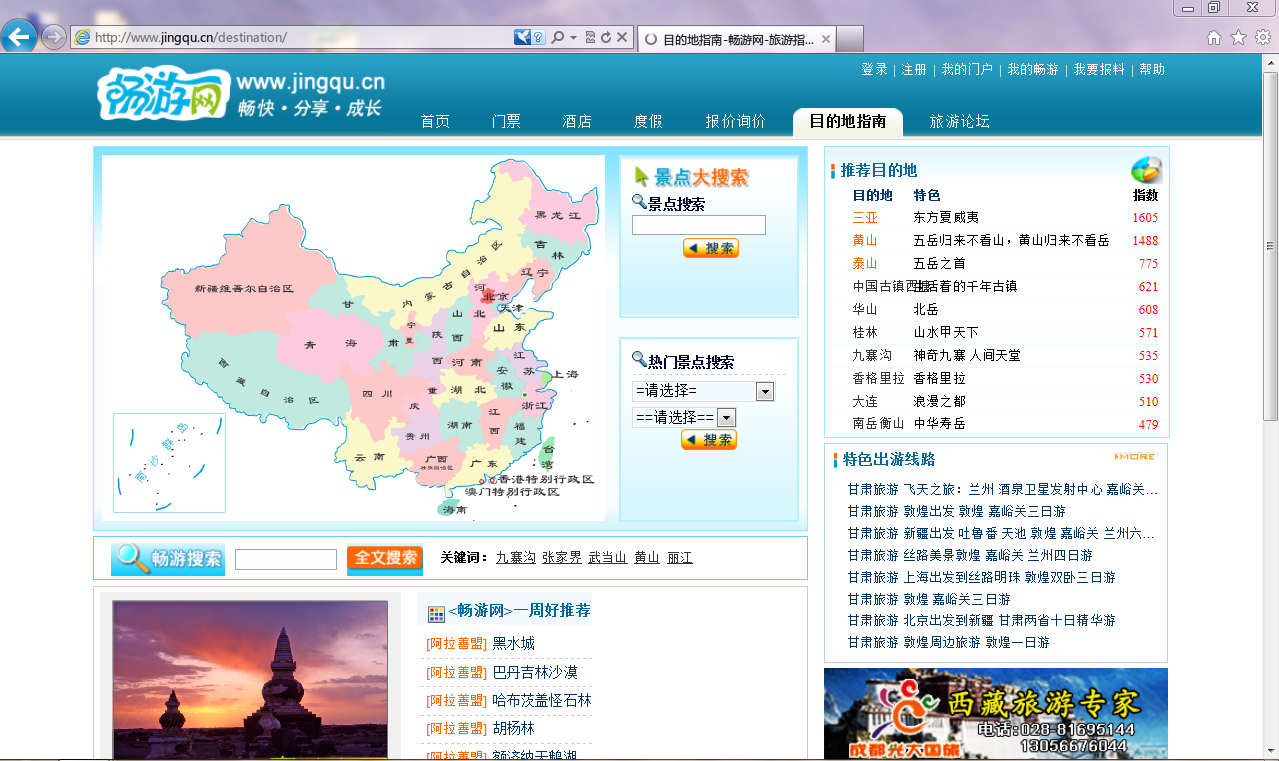This screenshot has height=761, width=1279.
Task: Click keyword link 九寨沟 beside 关键词
Action: [x=516, y=557]
